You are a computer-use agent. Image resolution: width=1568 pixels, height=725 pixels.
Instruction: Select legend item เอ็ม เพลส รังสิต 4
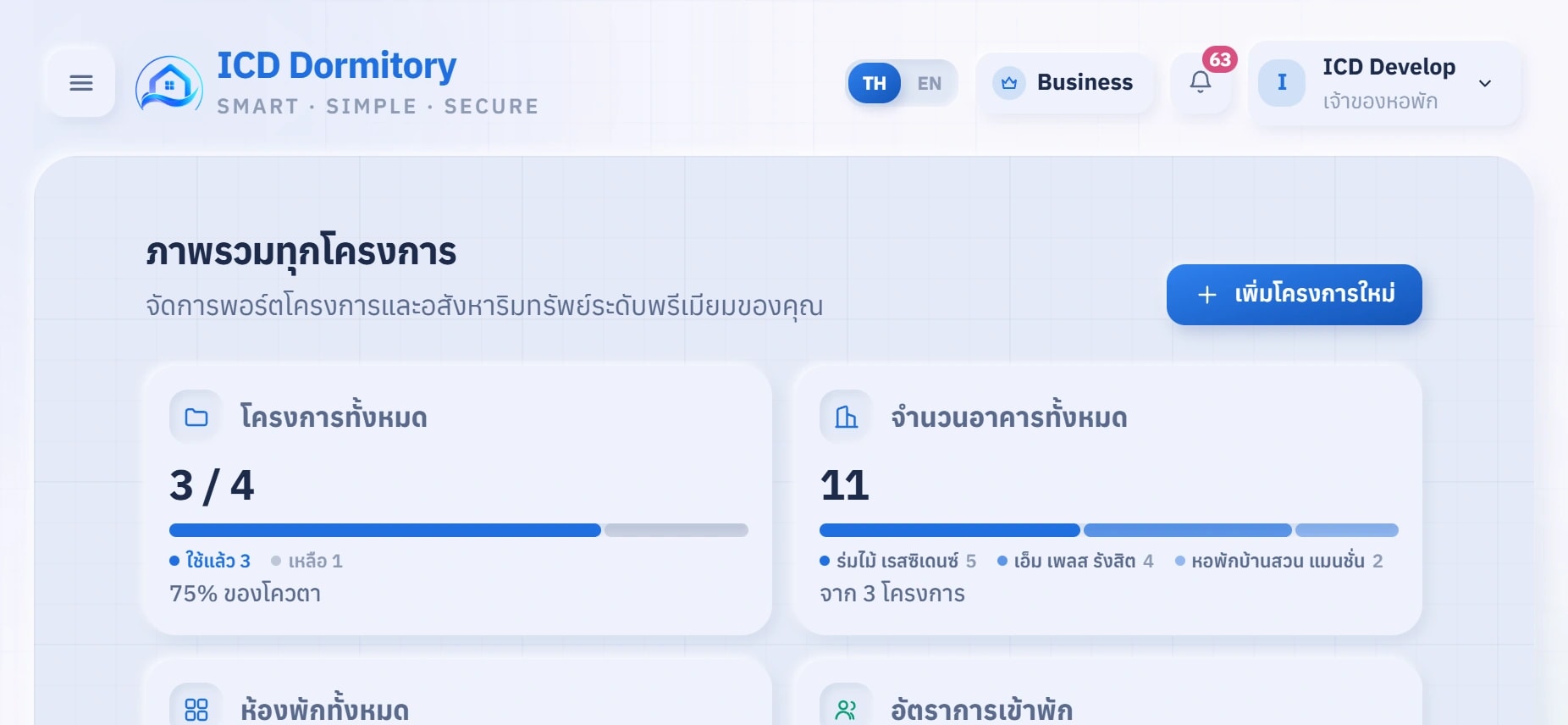[1075, 561]
